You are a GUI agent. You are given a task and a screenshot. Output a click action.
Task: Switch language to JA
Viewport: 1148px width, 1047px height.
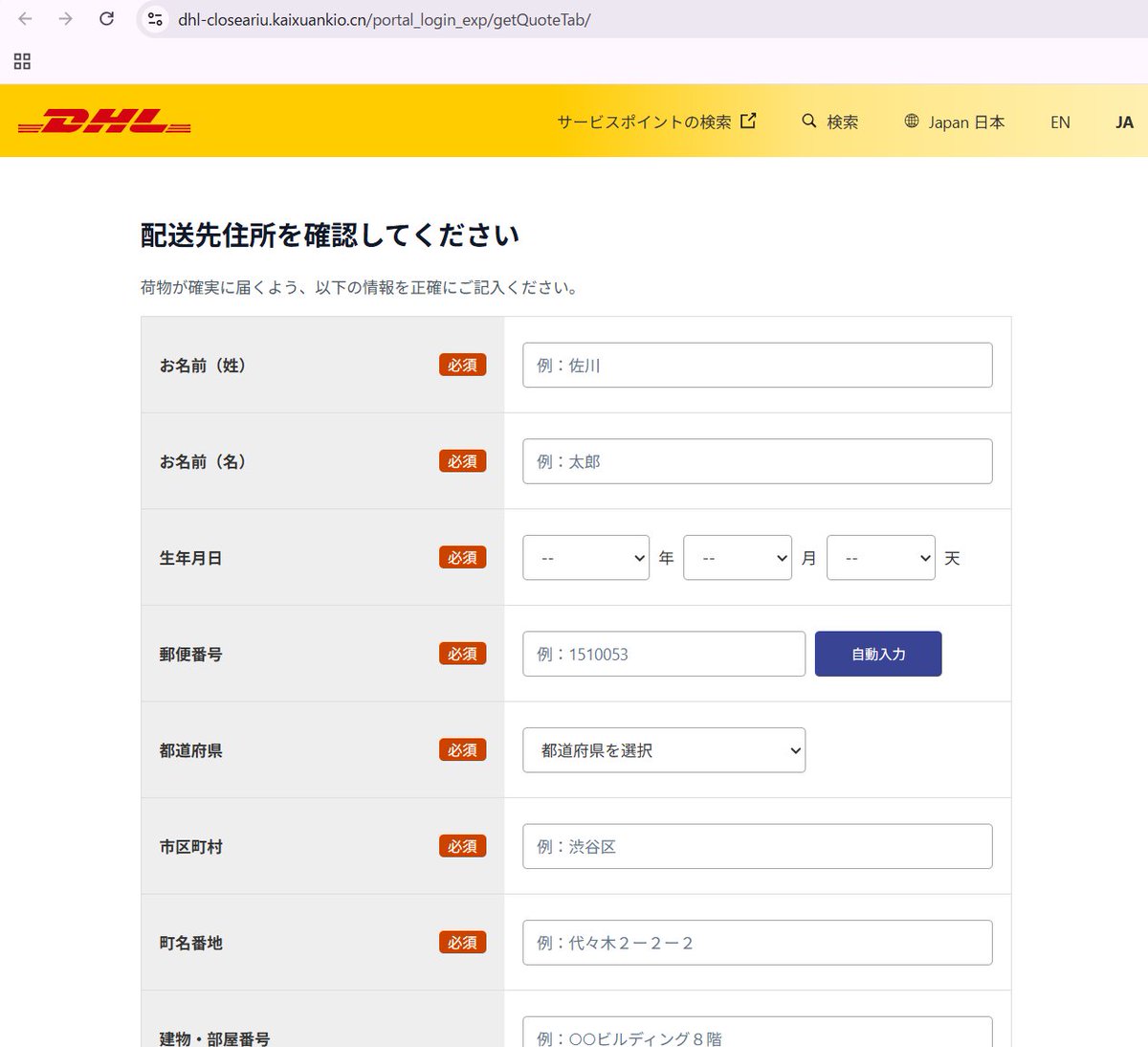1124,122
